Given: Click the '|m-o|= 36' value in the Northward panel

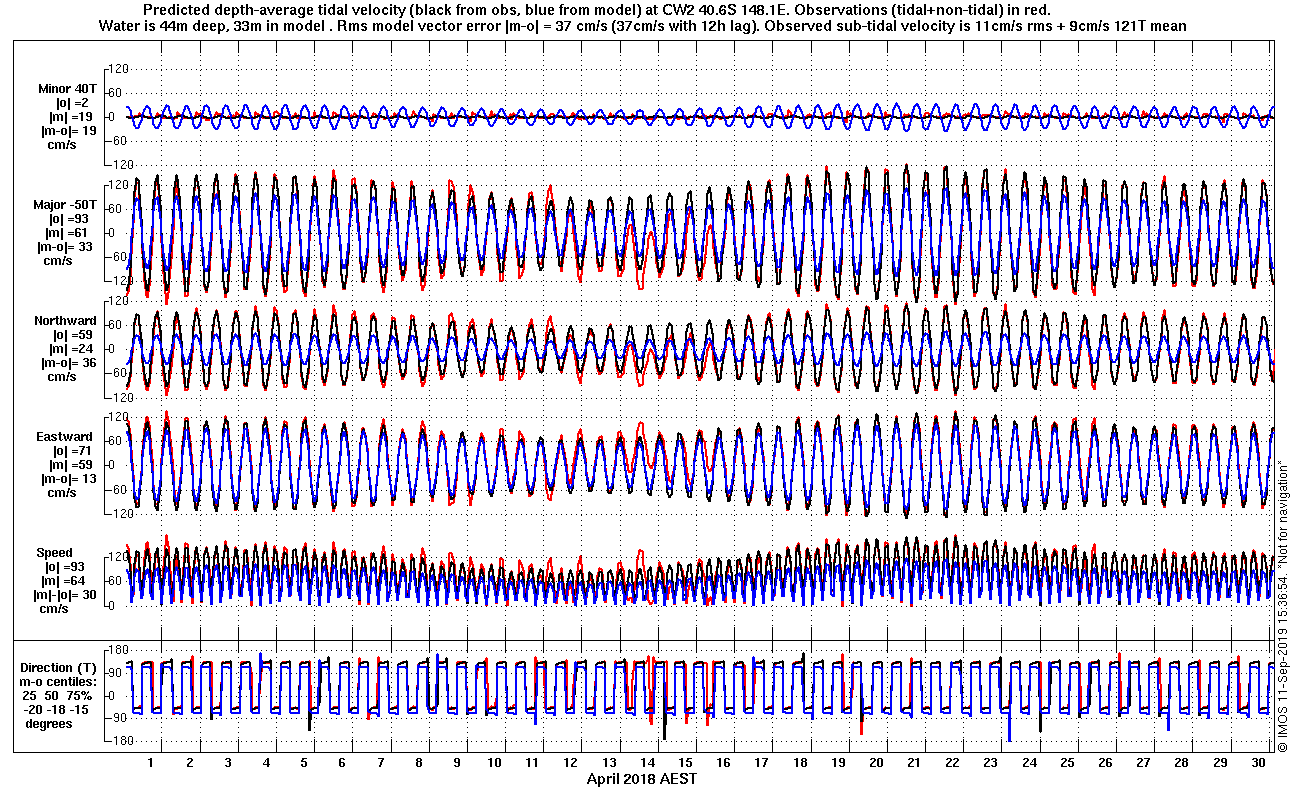Looking at the screenshot, I should [68, 363].
